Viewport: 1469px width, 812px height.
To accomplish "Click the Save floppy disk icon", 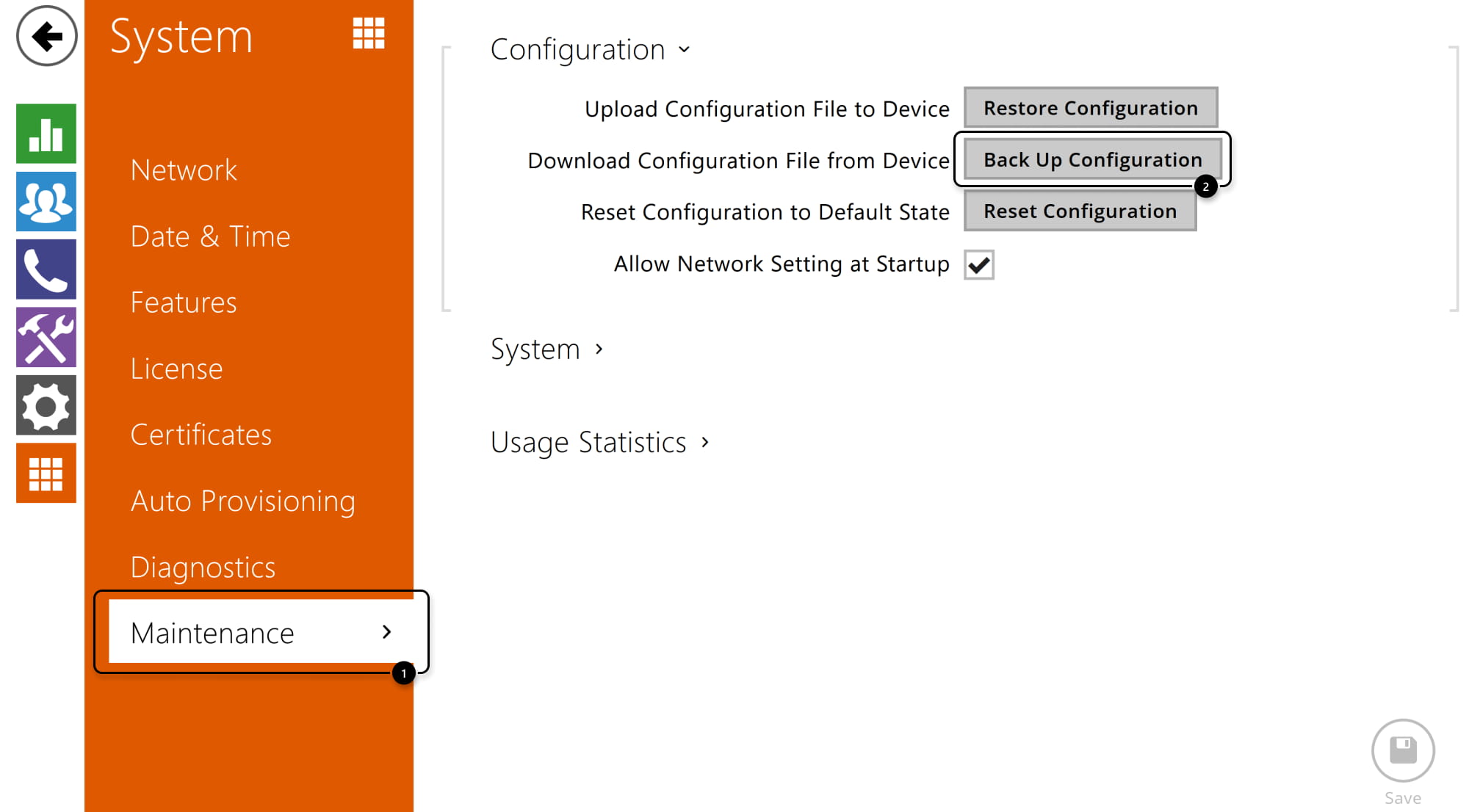I will tap(1403, 750).
